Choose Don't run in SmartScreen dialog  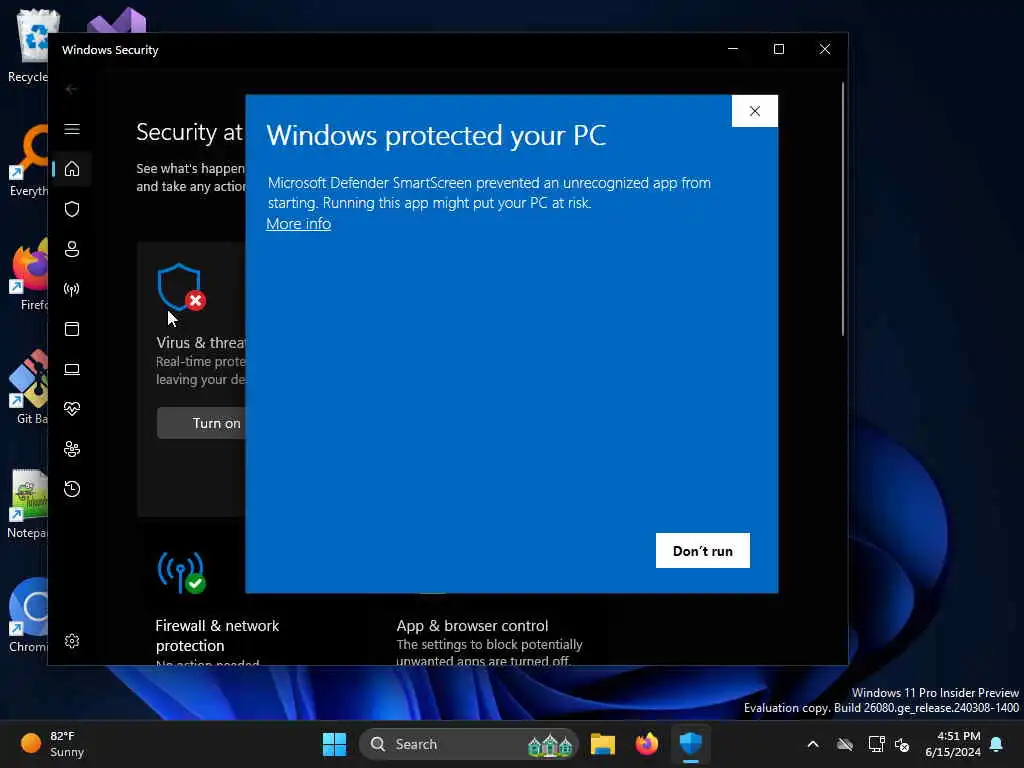coord(703,551)
